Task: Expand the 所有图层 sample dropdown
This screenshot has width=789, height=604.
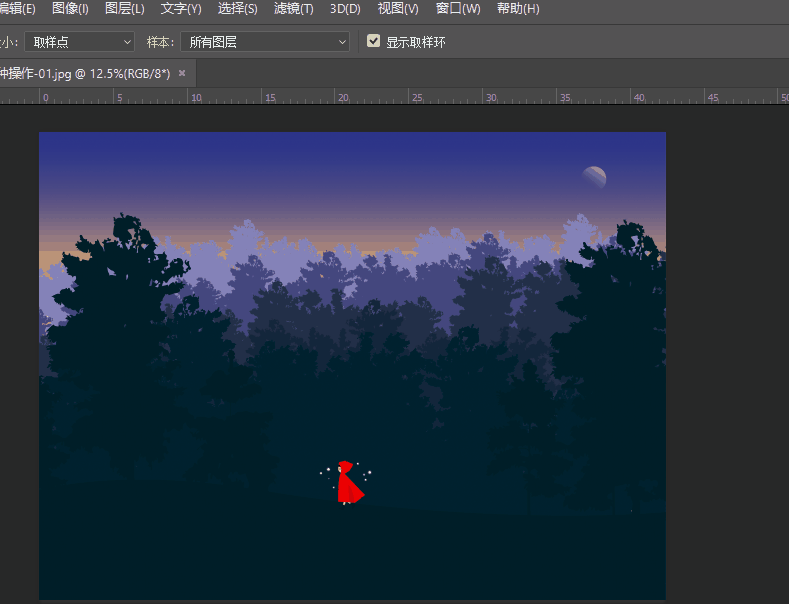Action: (265, 42)
